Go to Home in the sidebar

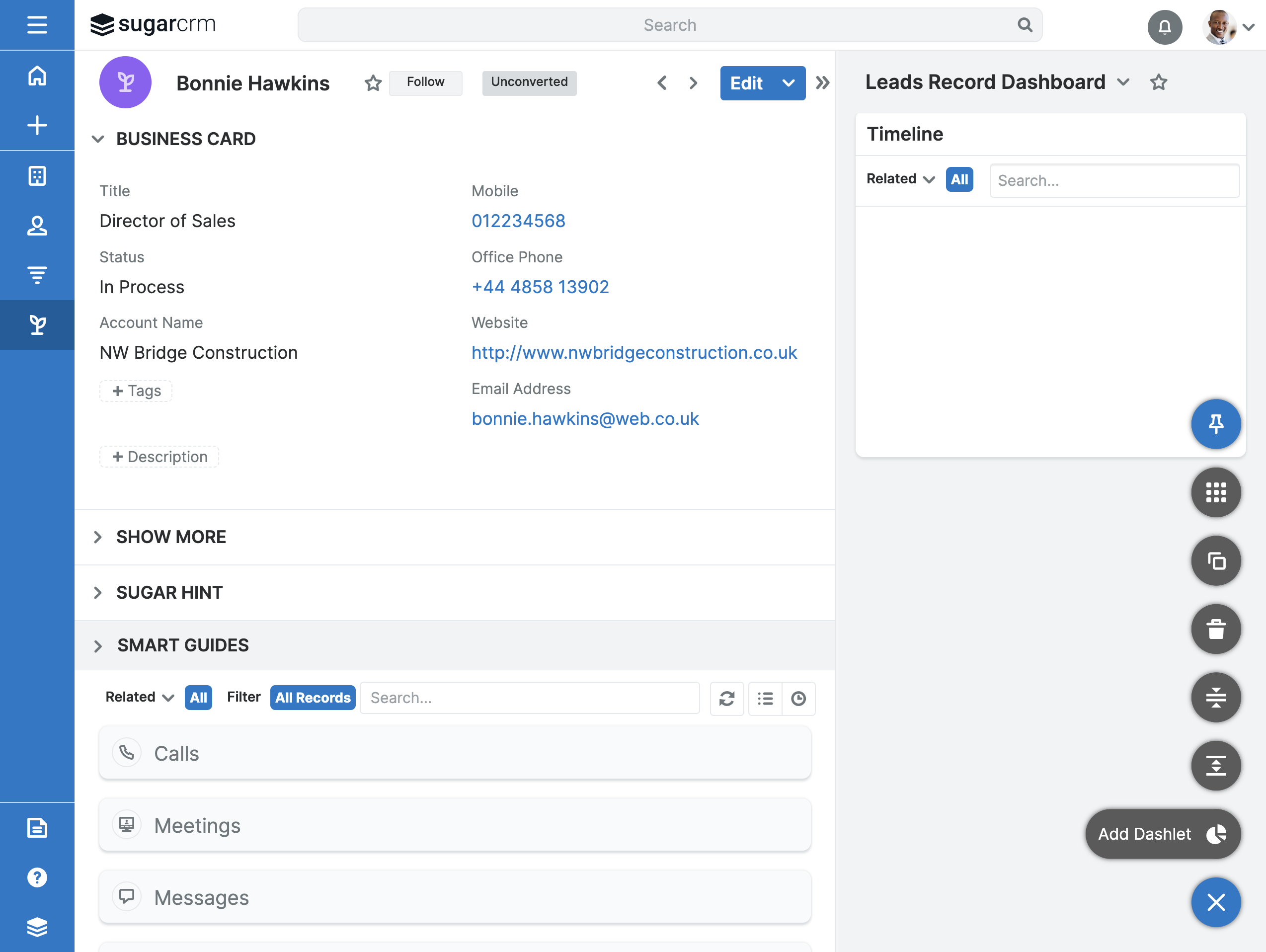[x=37, y=76]
